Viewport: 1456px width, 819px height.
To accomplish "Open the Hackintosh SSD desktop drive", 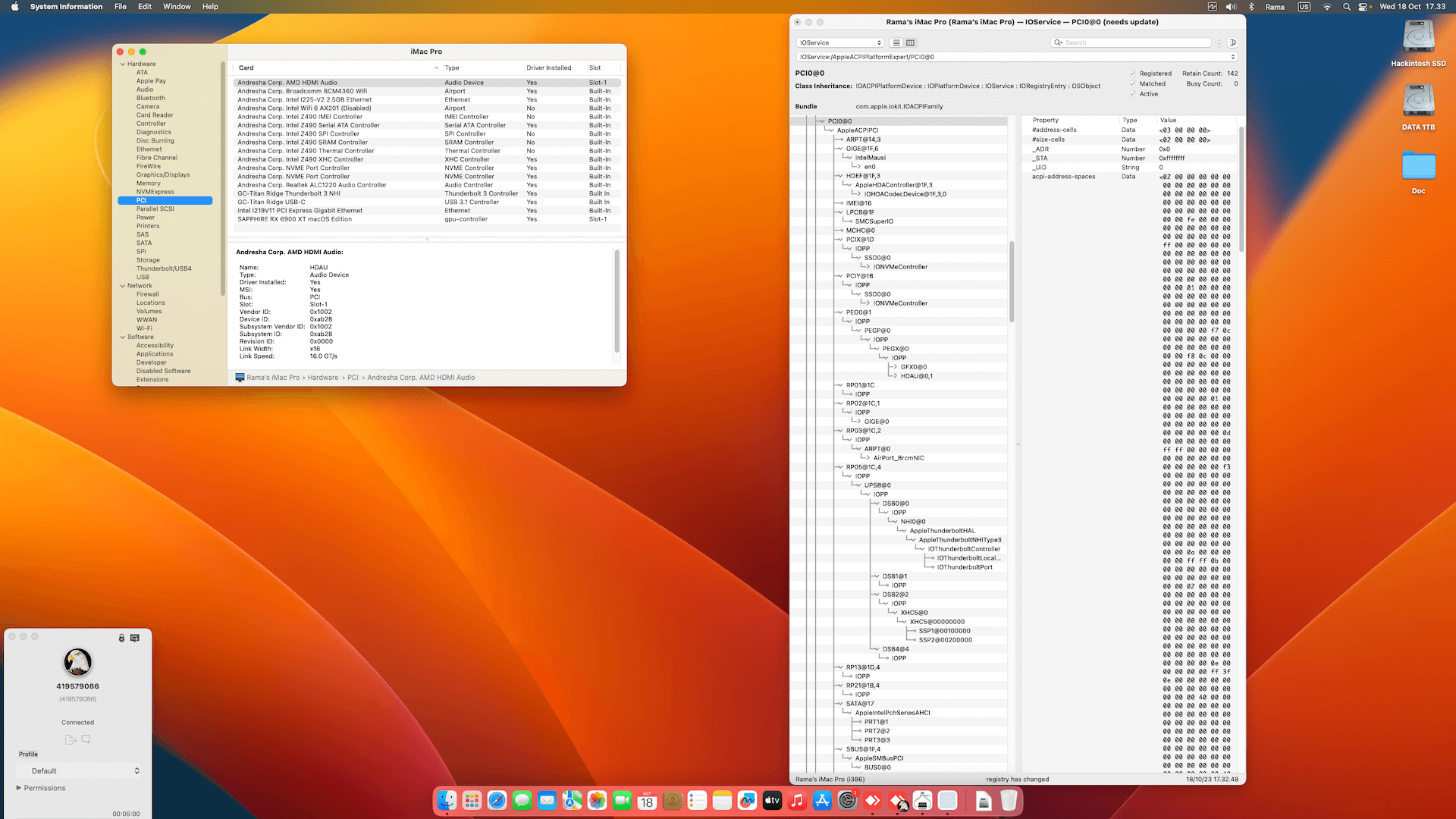I will 1418,36.
